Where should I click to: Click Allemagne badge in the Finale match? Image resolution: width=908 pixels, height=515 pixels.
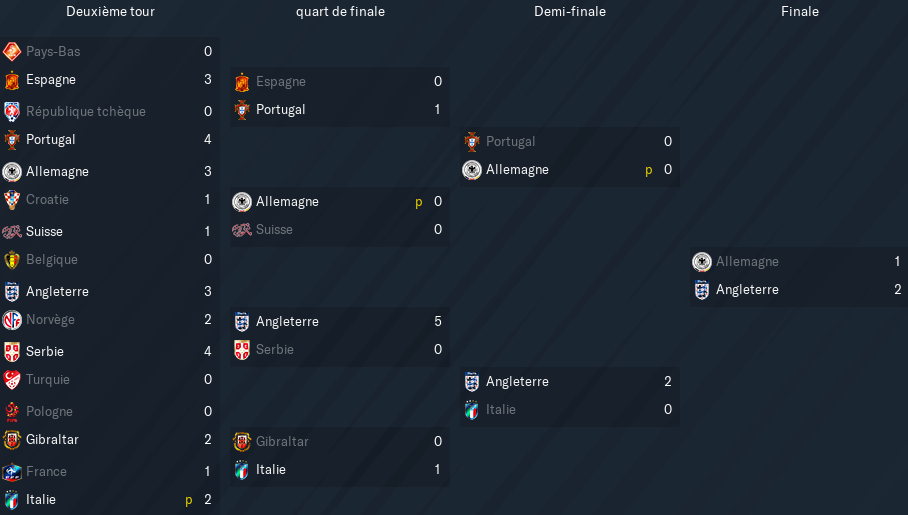point(702,262)
